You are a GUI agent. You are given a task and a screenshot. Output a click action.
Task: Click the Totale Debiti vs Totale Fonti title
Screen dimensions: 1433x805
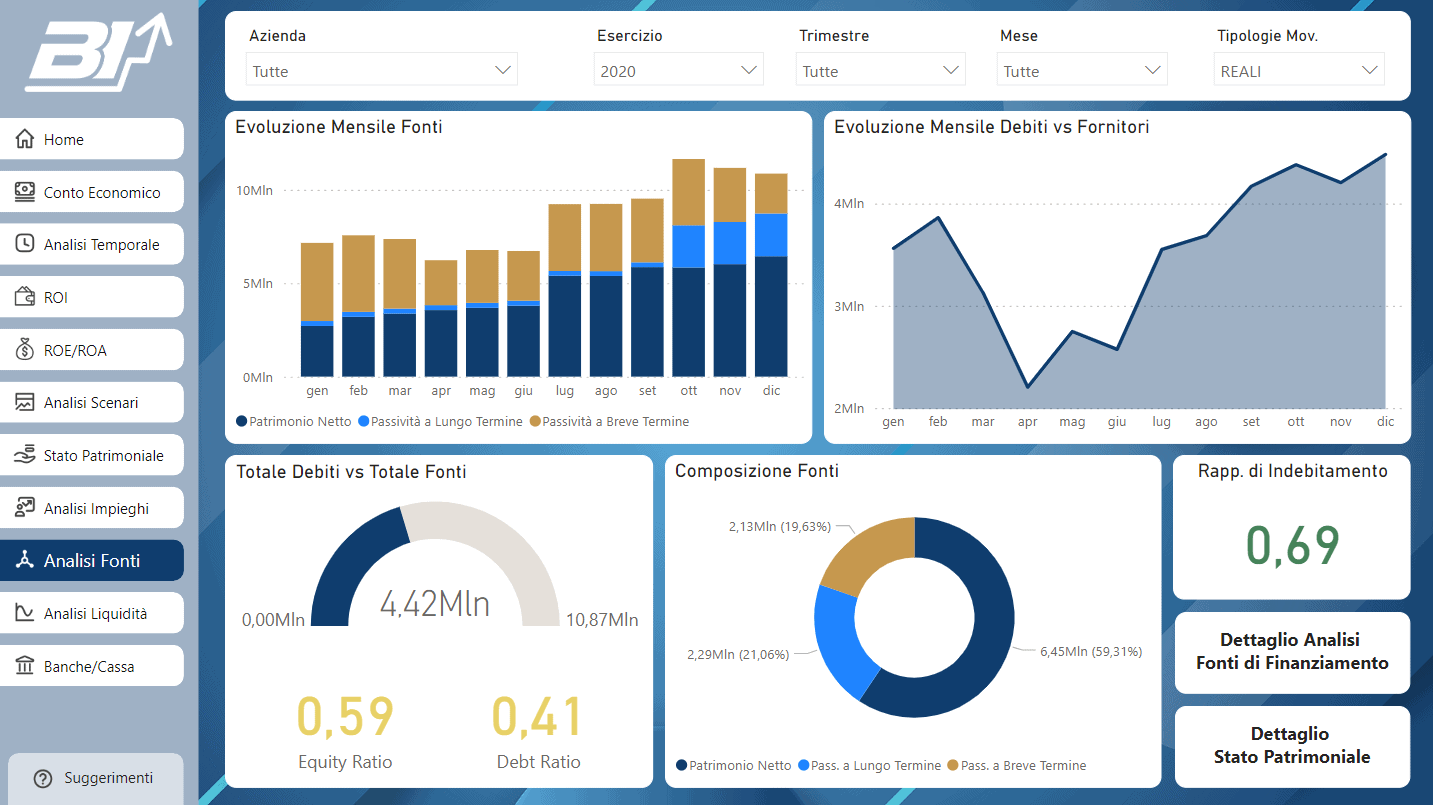coord(351,472)
